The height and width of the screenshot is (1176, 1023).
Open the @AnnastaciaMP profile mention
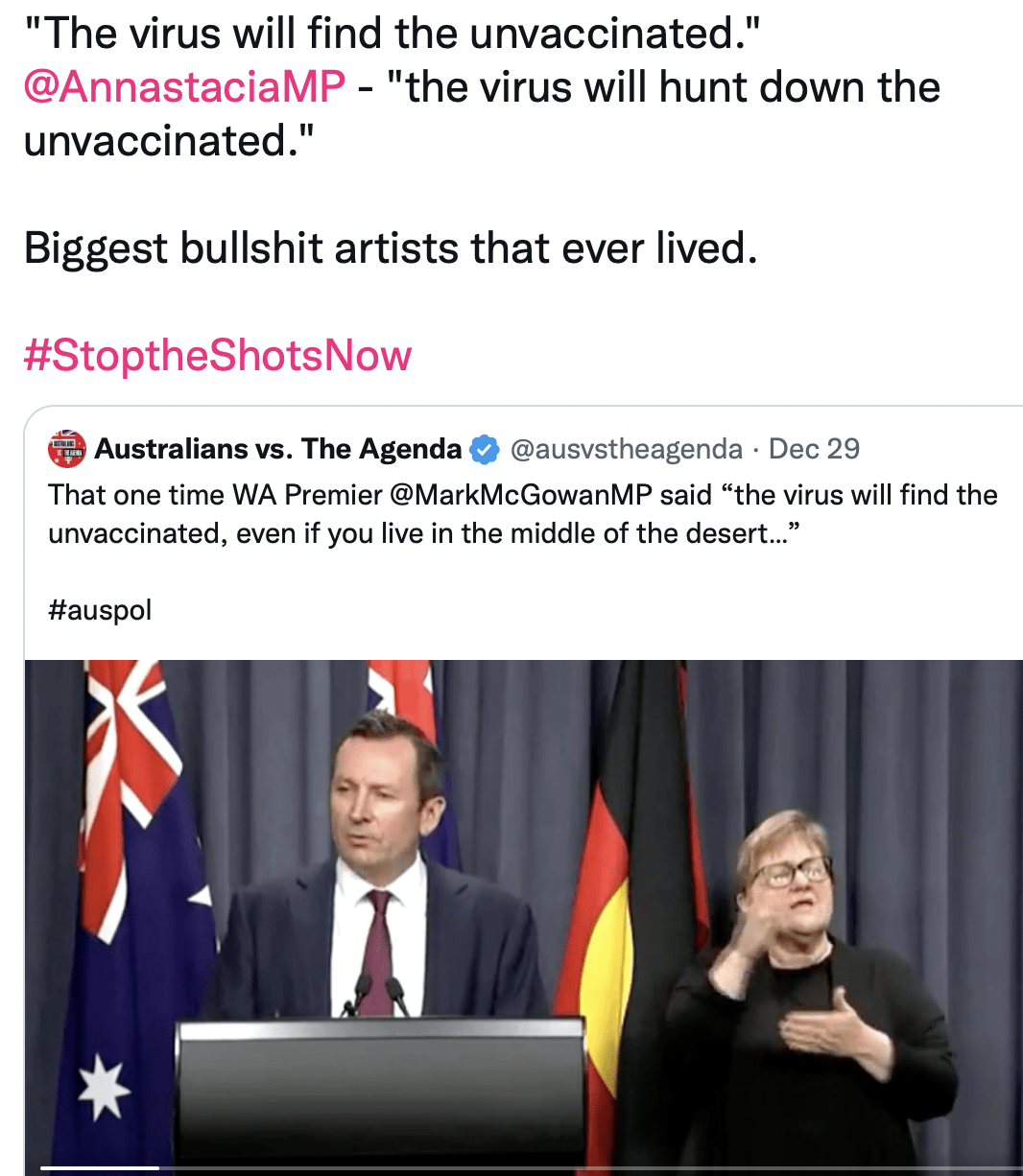point(184,87)
